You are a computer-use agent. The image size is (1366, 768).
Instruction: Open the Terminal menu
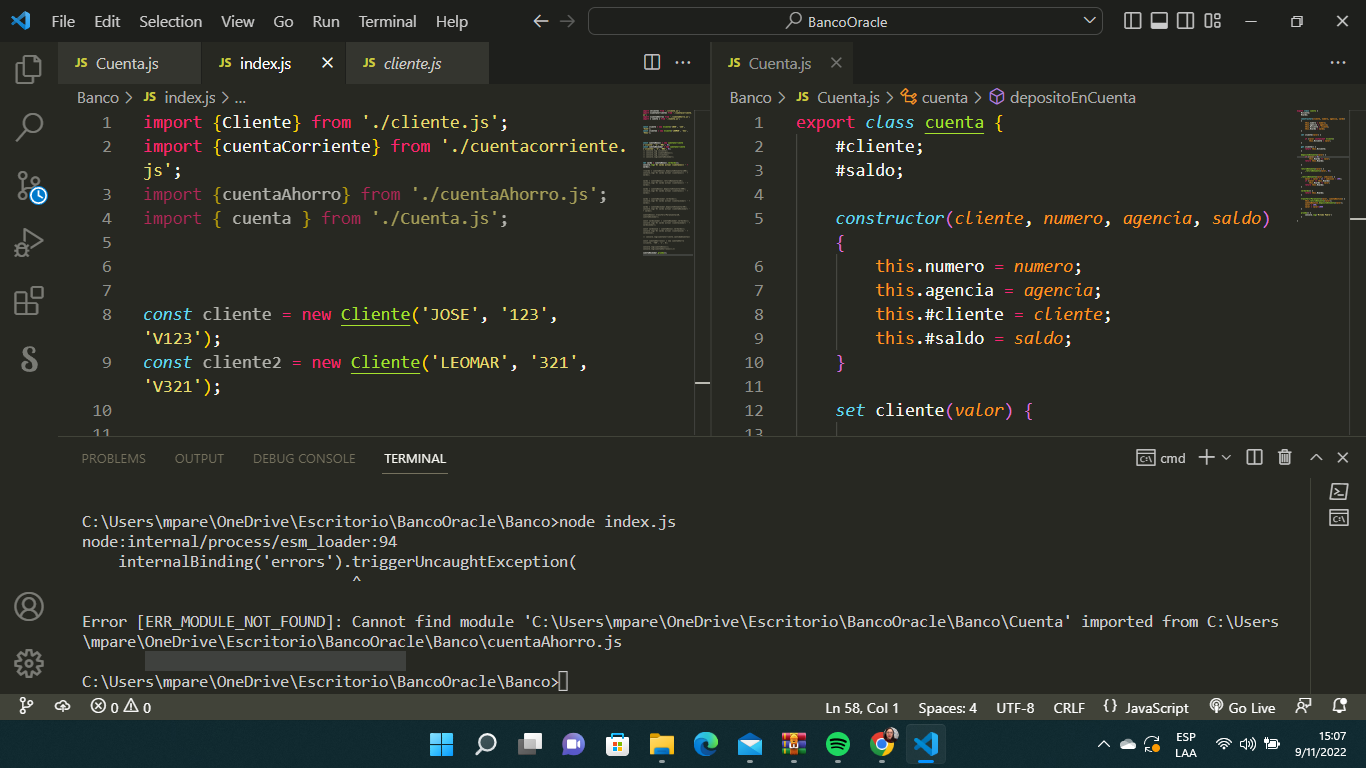(387, 21)
